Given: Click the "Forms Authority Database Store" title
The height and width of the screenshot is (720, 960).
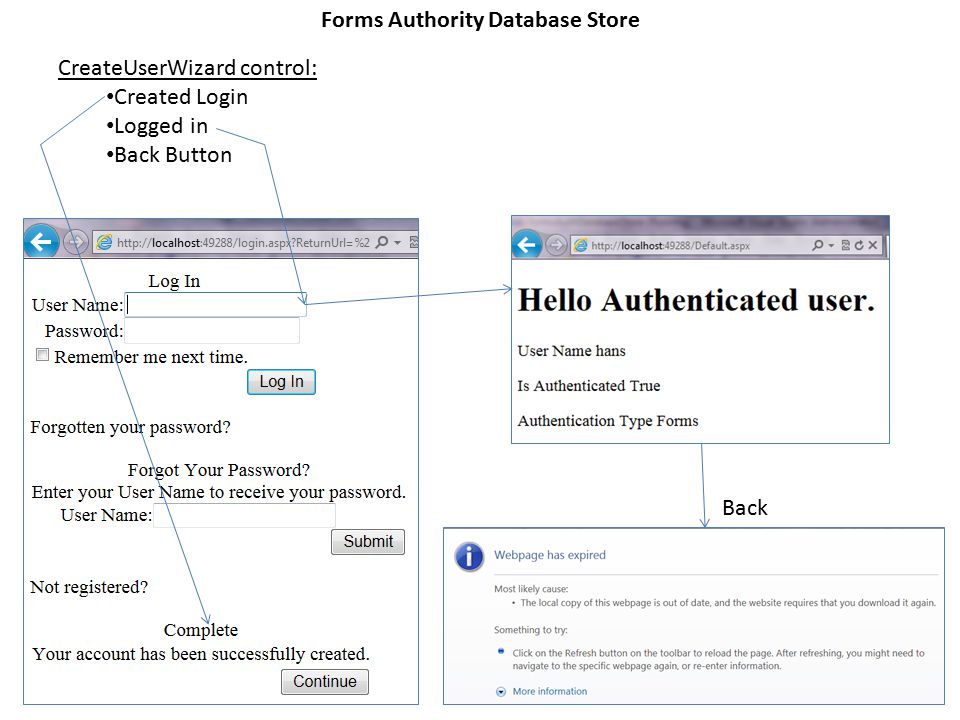Looking at the screenshot, I should tap(480, 20).
